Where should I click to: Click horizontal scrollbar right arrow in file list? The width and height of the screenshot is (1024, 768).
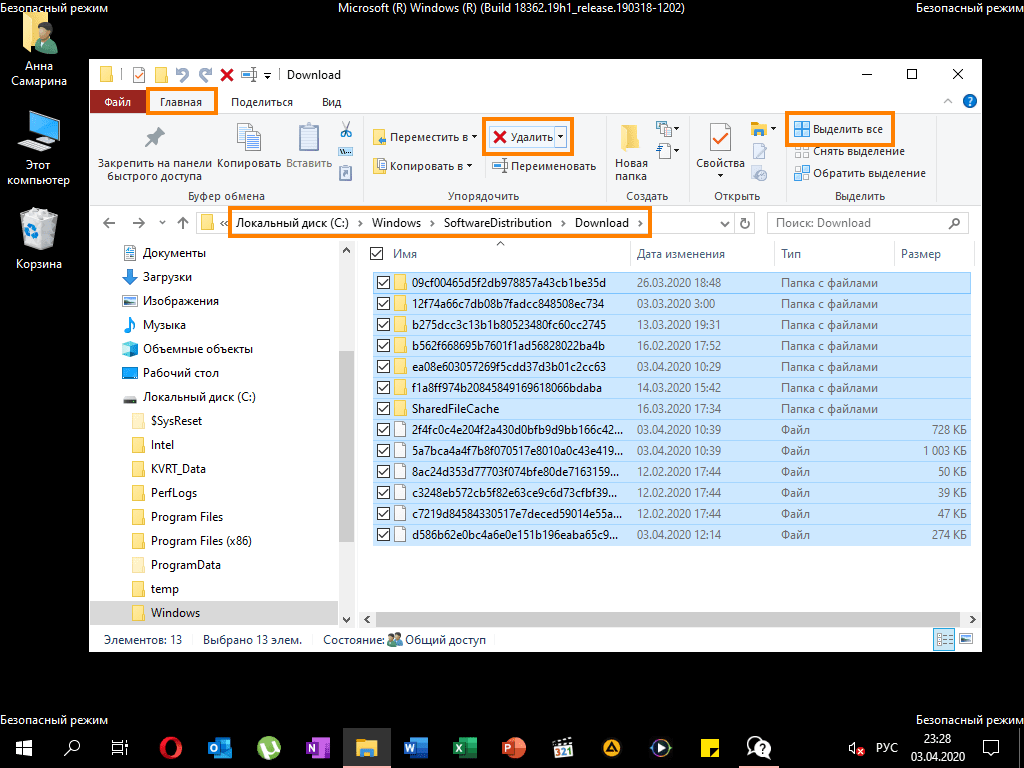tap(972, 619)
